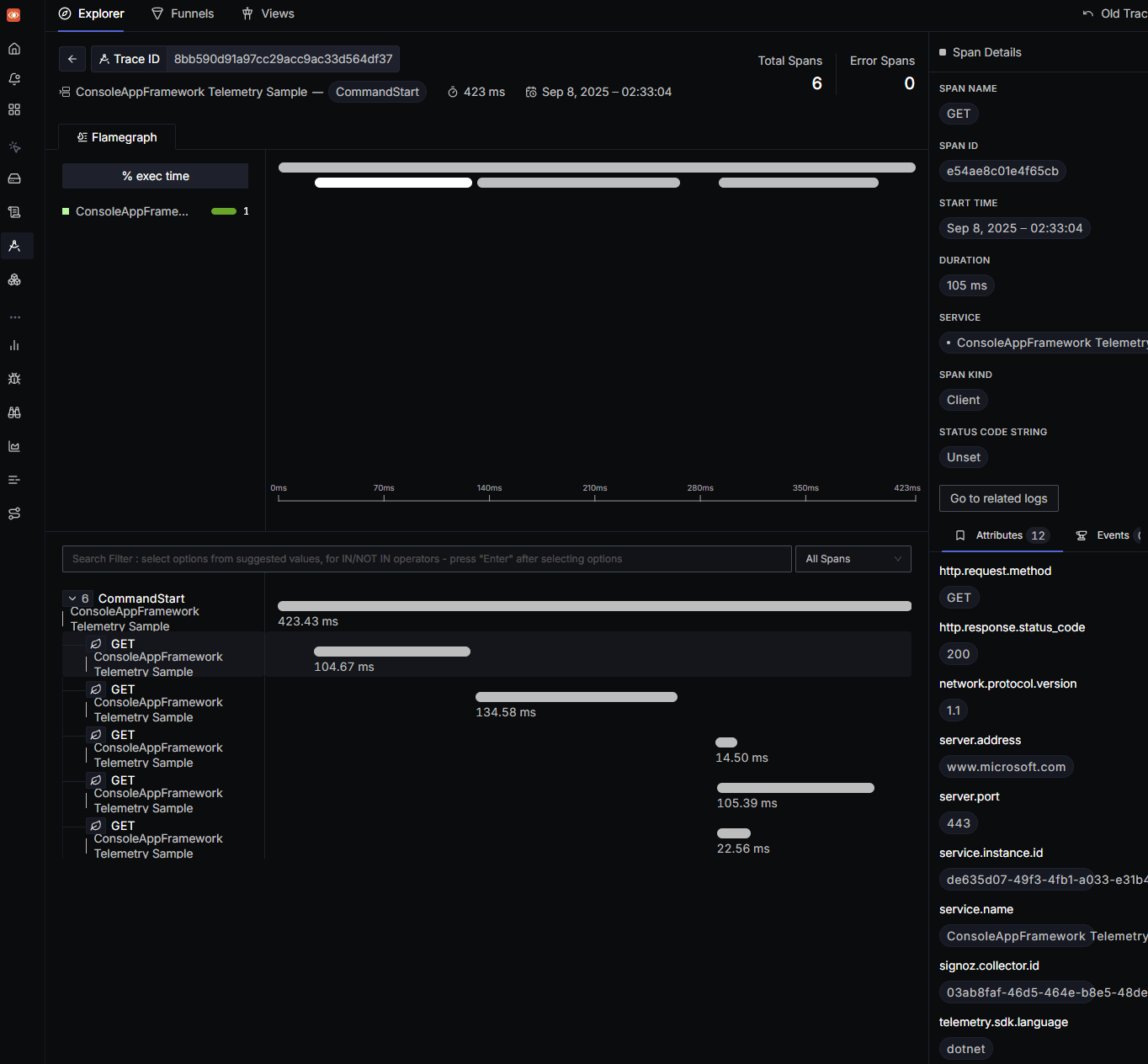Click the 105 ms duration chip
Image resolution: width=1148 pixels, height=1064 pixels.
[967, 285]
